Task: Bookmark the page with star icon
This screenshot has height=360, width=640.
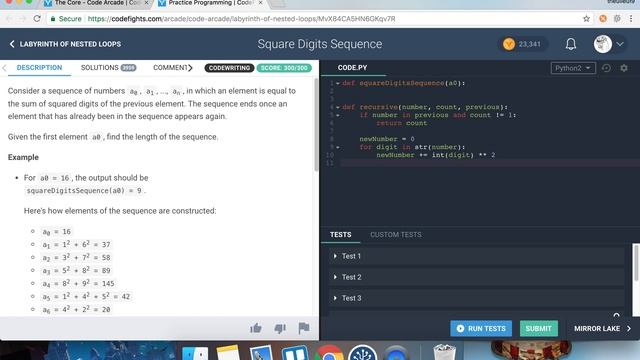Action: [x=586, y=19]
